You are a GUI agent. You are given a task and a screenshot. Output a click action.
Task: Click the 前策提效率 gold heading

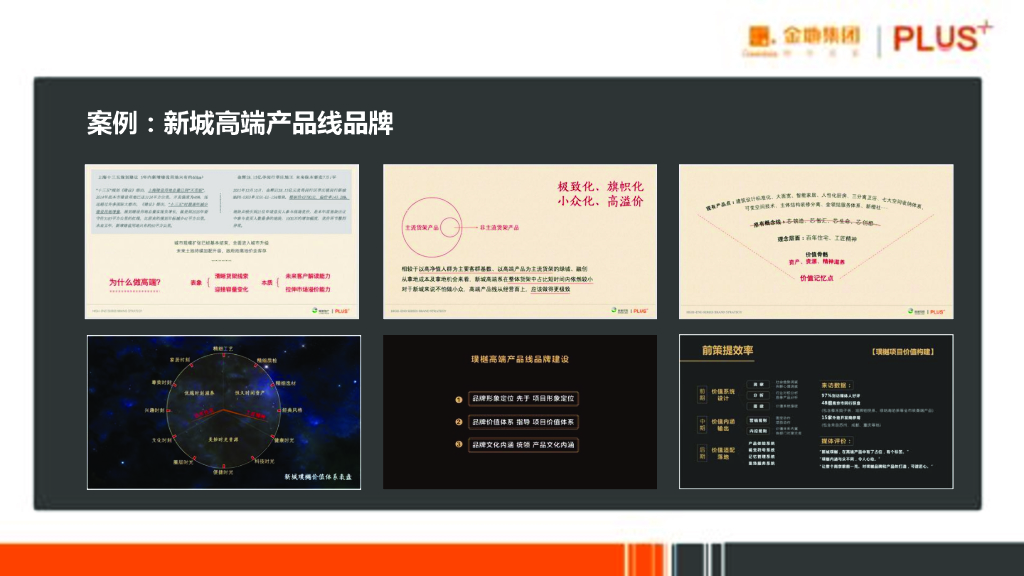(728, 350)
